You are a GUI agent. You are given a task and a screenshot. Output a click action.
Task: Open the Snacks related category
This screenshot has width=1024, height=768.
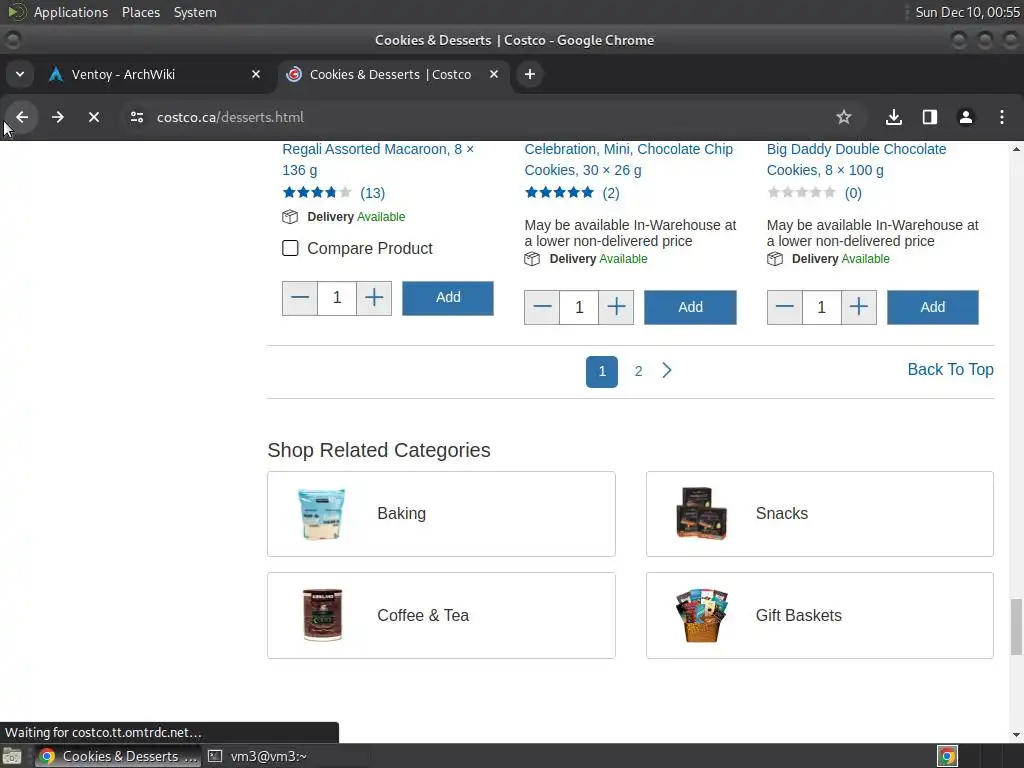click(820, 514)
